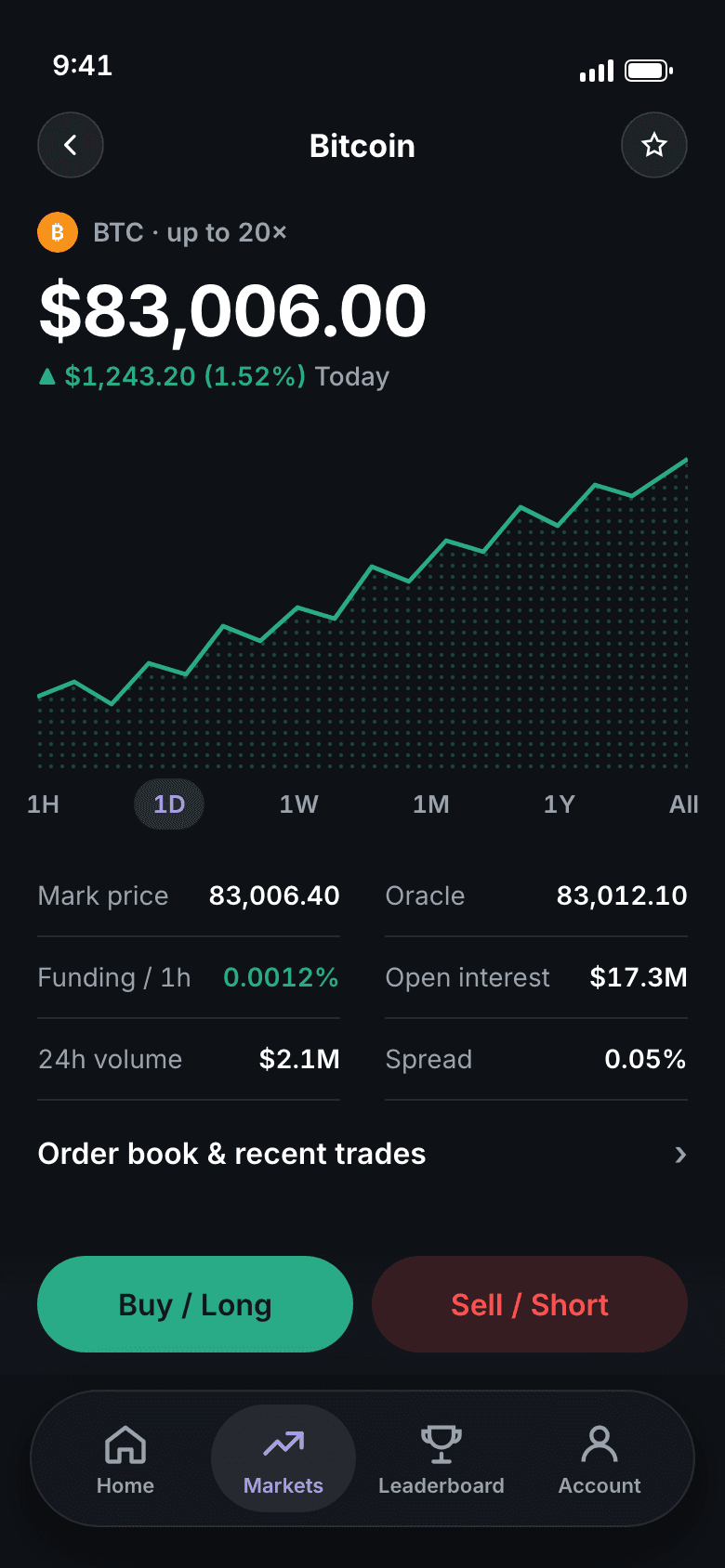Select the 1H chart range
Image resolution: width=725 pixels, height=1568 pixels.
tap(44, 804)
